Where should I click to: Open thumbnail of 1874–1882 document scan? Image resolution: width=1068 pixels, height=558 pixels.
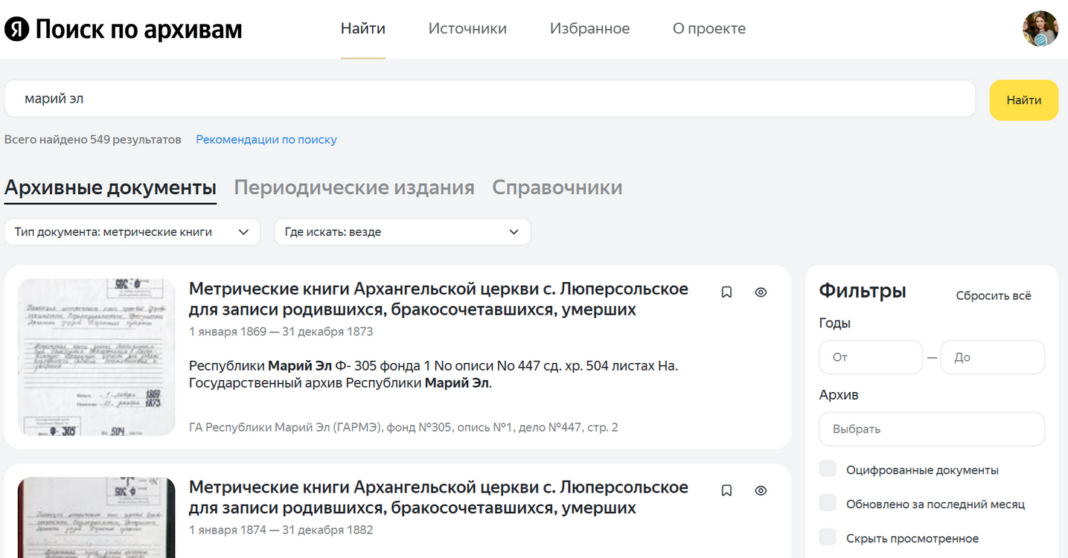click(96, 518)
